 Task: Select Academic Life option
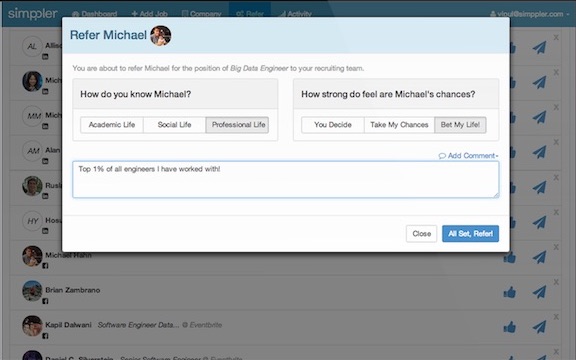112,125
